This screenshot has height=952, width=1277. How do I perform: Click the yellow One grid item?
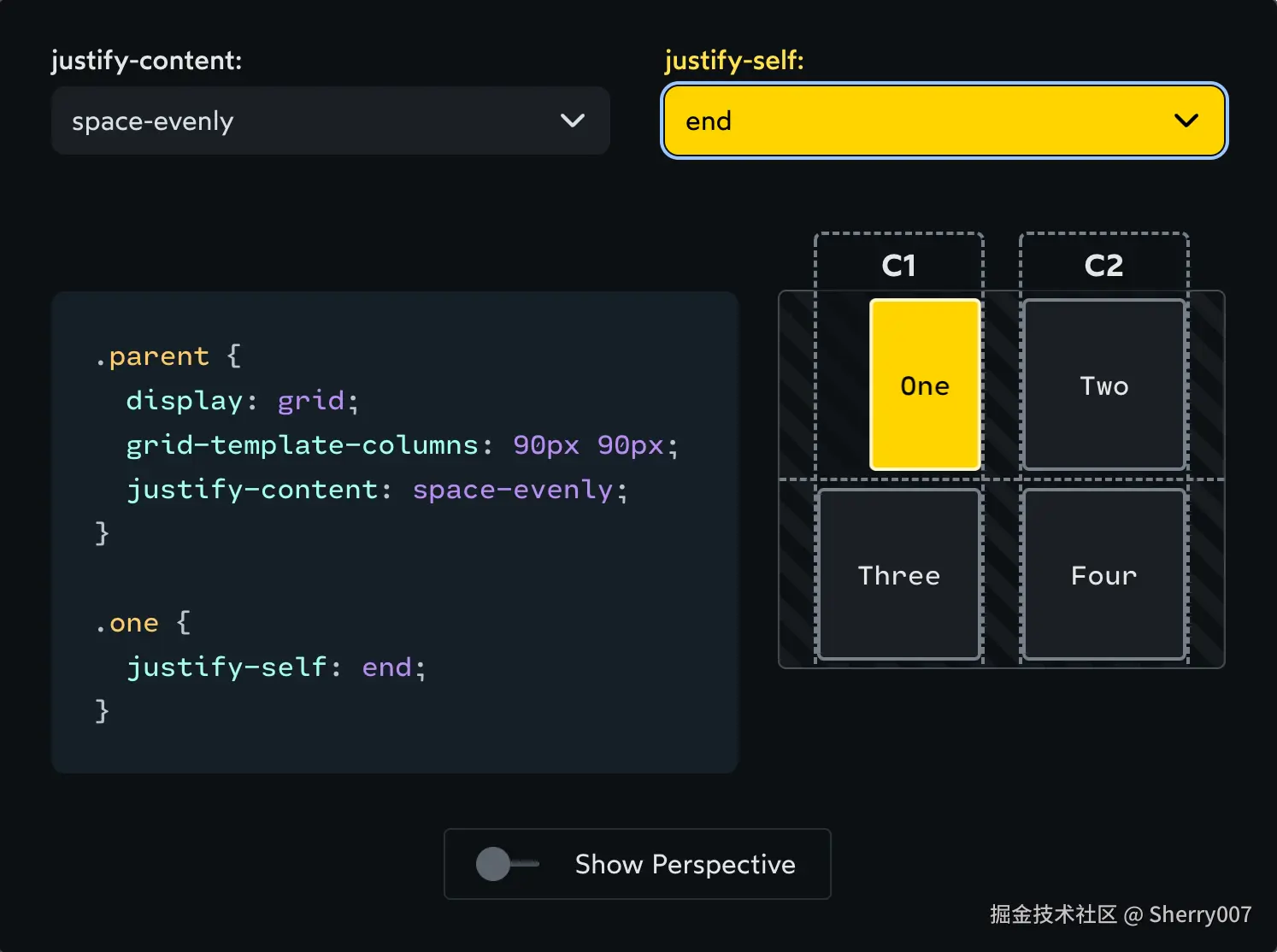925,385
